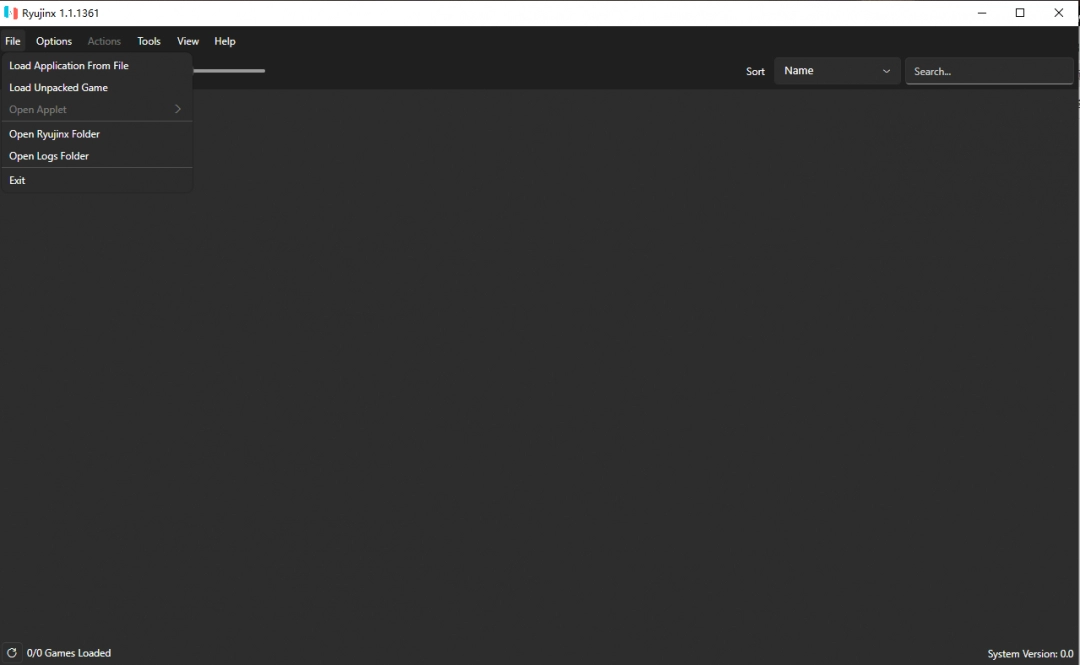The height and width of the screenshot is (665, 1080).
Task: Expand the Open Applet submenu
Action: pyautogui.click(x=96, y=110)
